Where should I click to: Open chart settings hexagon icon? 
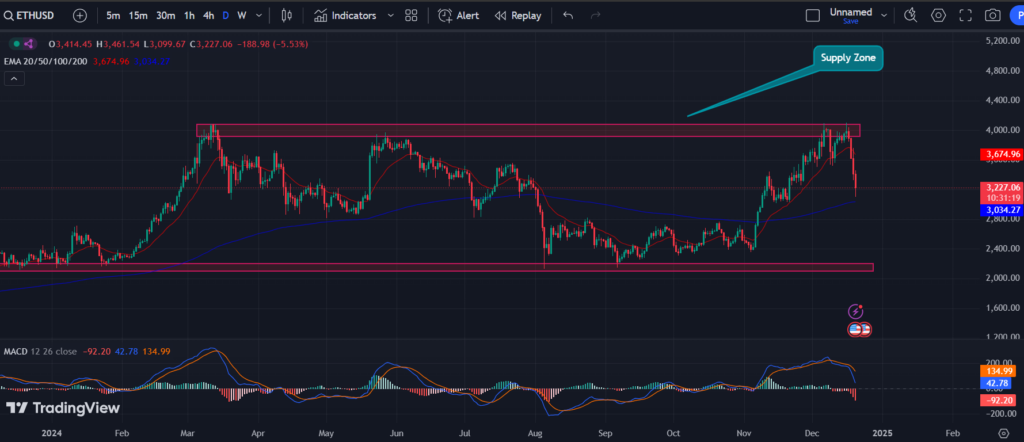pos(938,15)
